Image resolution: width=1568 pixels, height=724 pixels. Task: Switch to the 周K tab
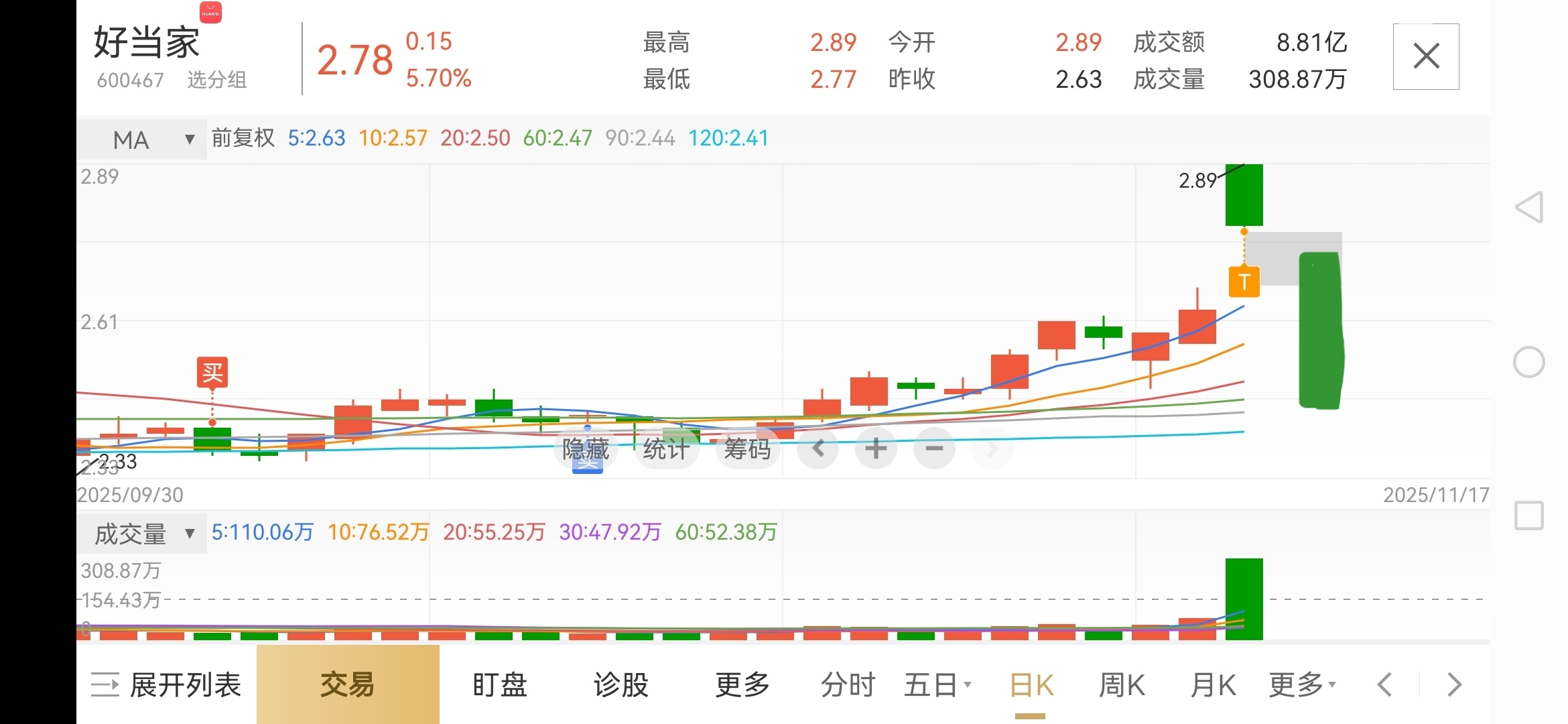(x=1122, y=685)
